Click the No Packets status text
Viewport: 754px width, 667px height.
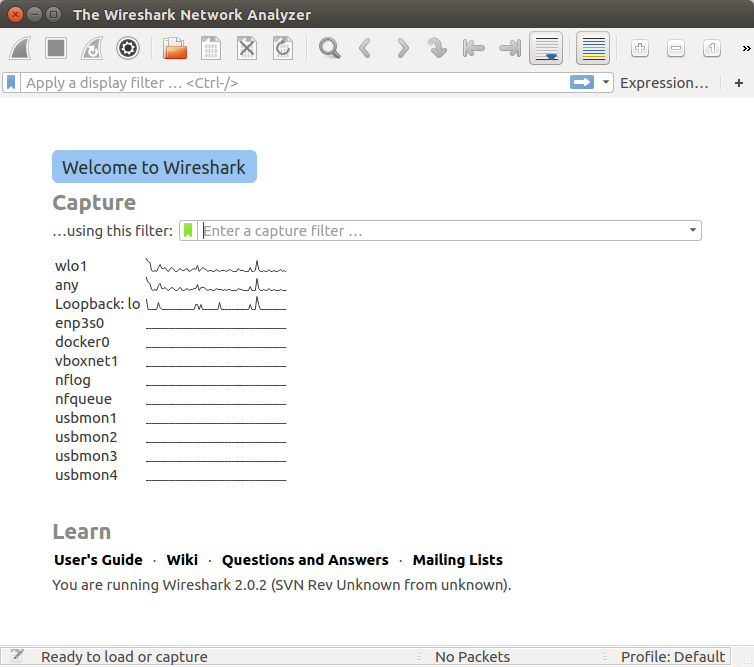pyautogui.click(x=472, y=656)
